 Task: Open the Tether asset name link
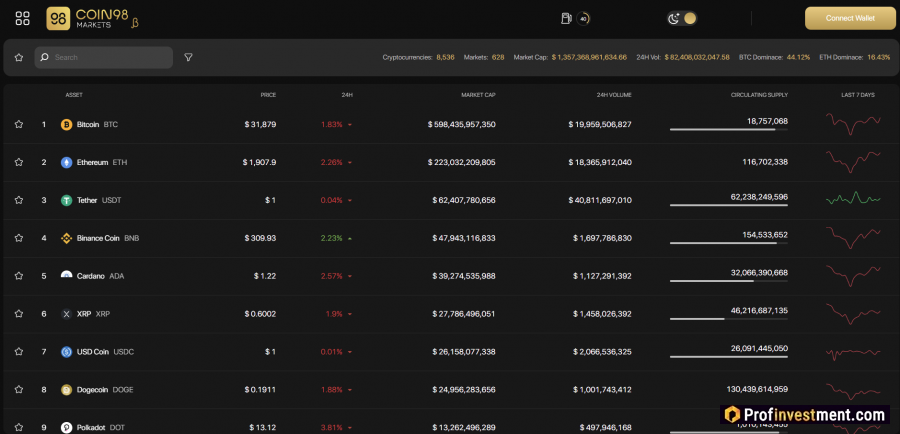[x=88, y=200]
